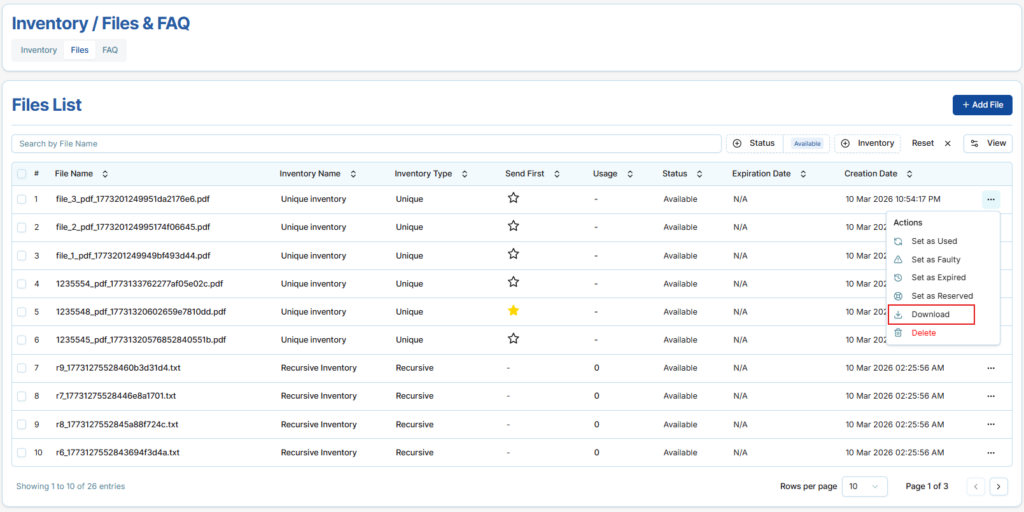Screen dimensions: 1024x512
Task: Check the box for r9 txt file row
Action: pos(21,368)
